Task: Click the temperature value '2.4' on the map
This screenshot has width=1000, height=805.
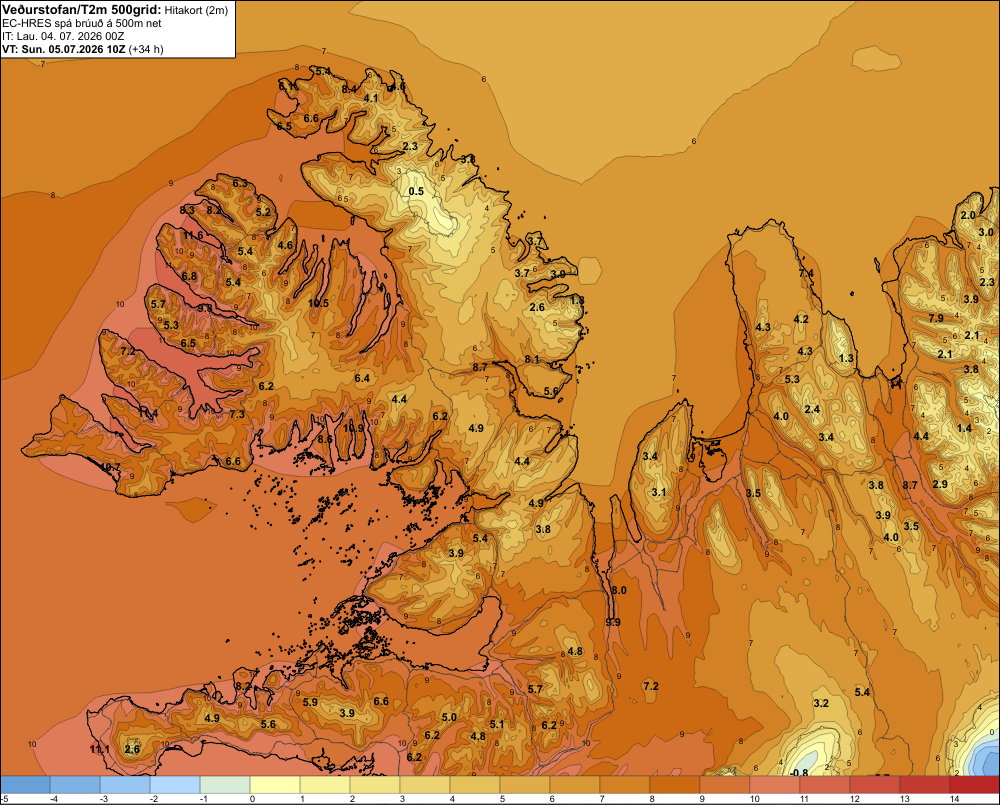Action: pyautogui.click(x=812, y=409)
